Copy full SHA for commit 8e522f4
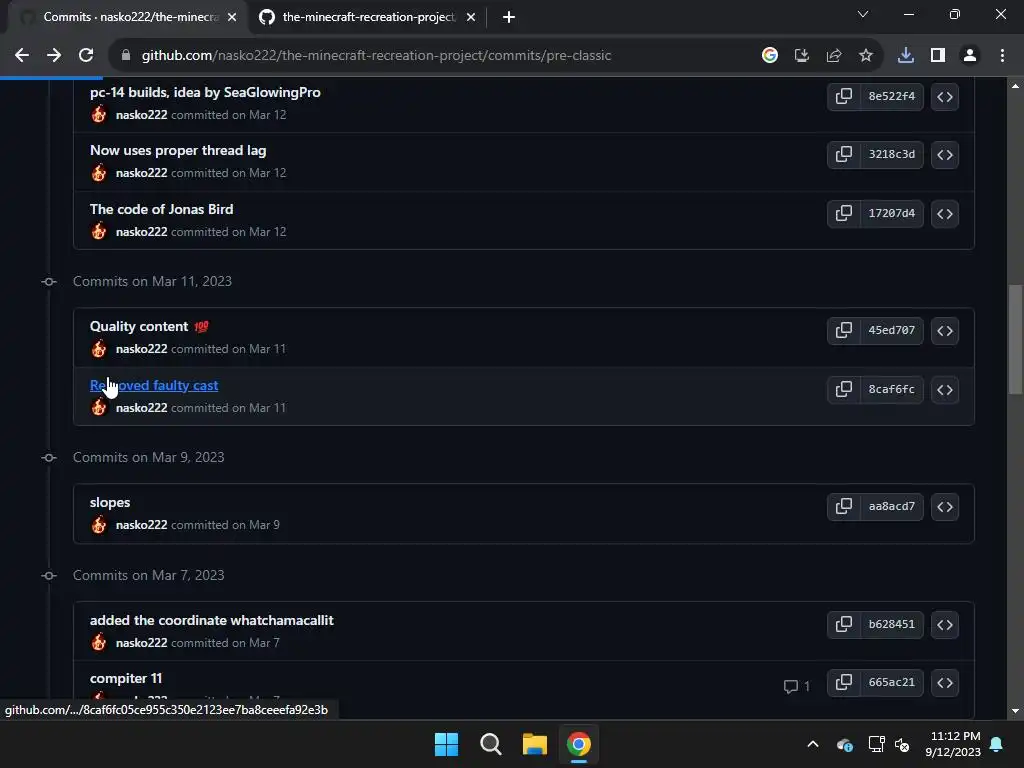 (x=843, y=97)
